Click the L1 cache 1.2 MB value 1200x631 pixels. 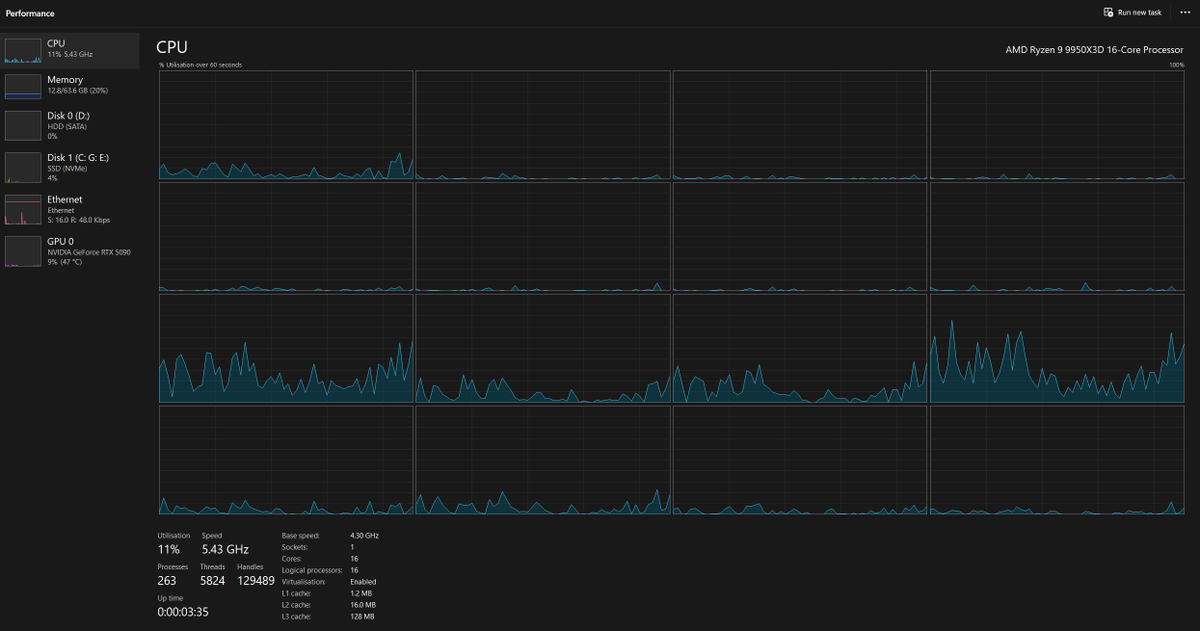362,593
